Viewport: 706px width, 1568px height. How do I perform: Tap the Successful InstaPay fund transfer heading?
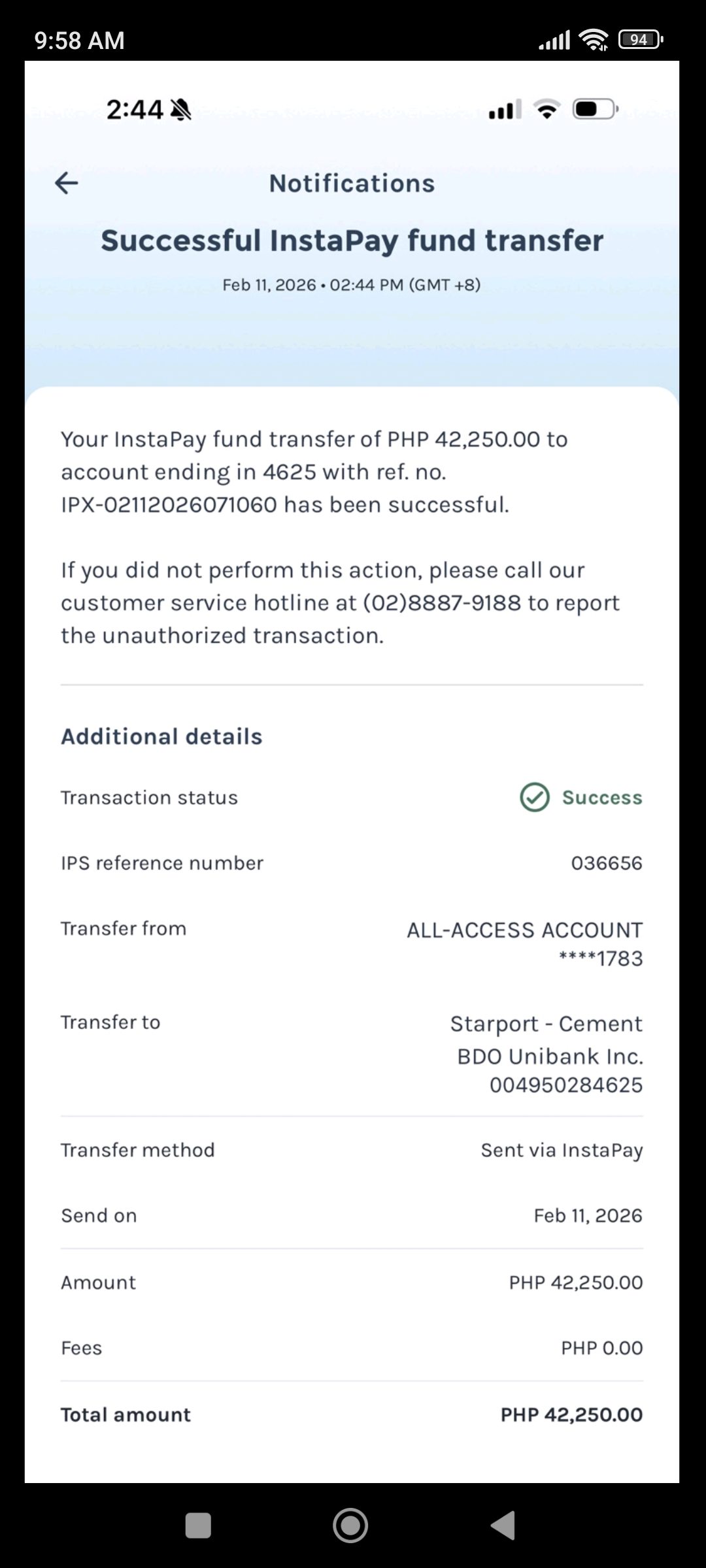tap(352, 240)
